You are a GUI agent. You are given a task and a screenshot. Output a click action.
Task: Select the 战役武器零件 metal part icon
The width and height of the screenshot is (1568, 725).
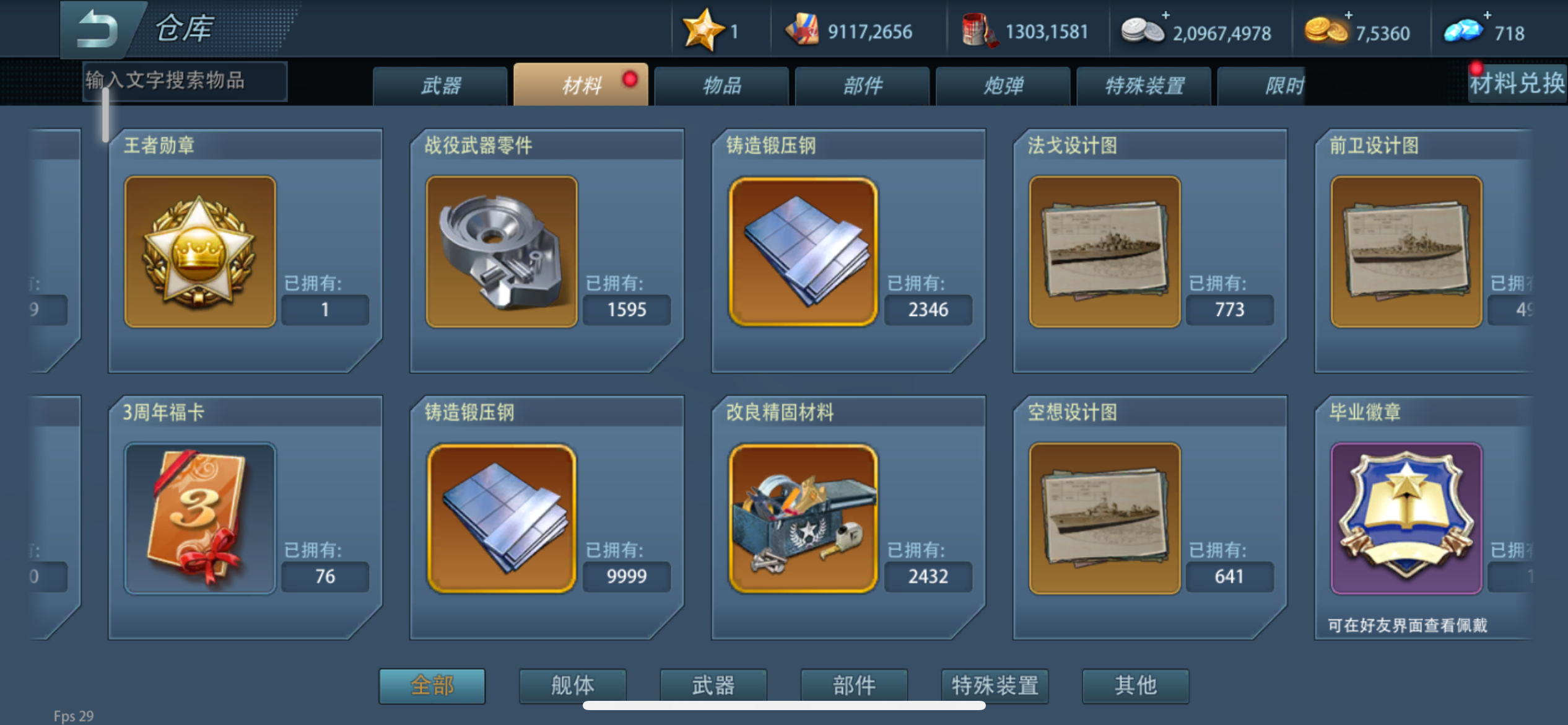(x=502, y=252)
